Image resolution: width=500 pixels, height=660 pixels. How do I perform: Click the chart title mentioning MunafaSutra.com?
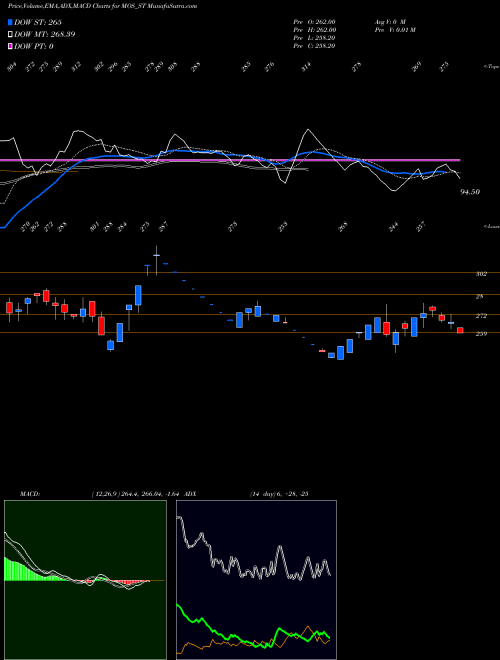[x=103, y=6]
